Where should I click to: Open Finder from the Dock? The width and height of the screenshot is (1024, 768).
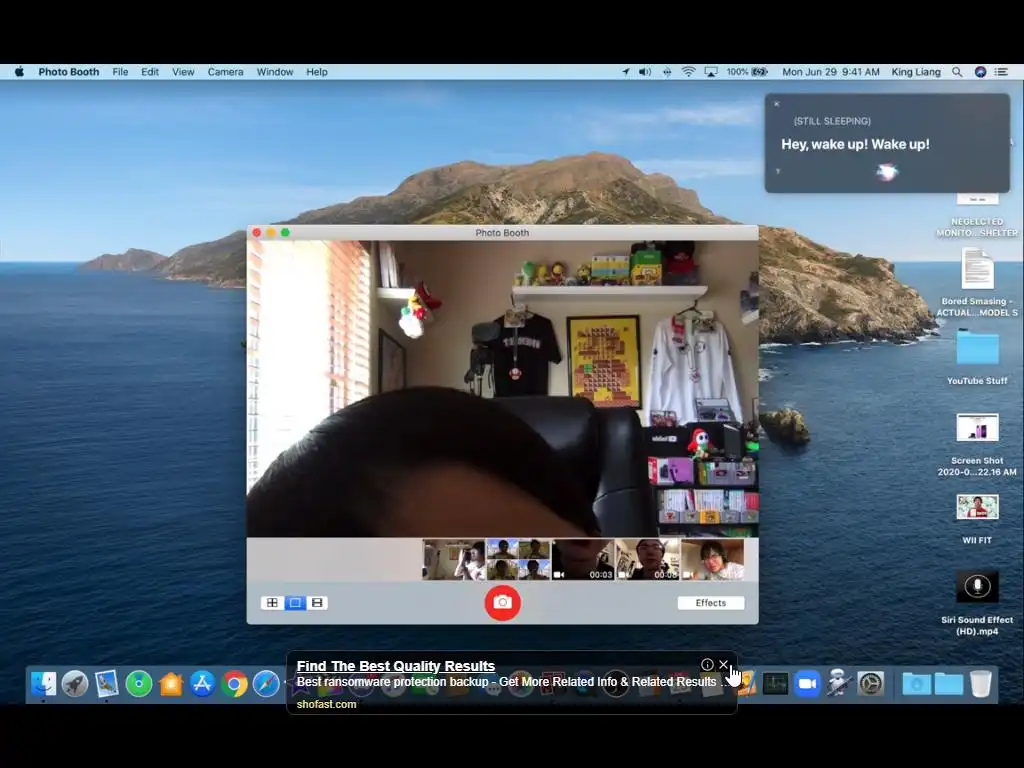[43, 684]
